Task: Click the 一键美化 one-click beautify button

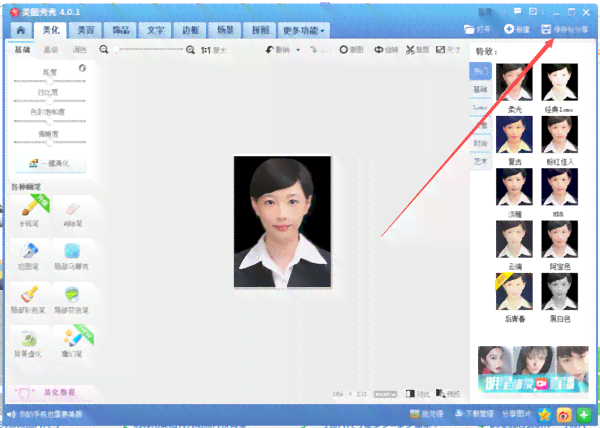Action: tap(50, 163)
